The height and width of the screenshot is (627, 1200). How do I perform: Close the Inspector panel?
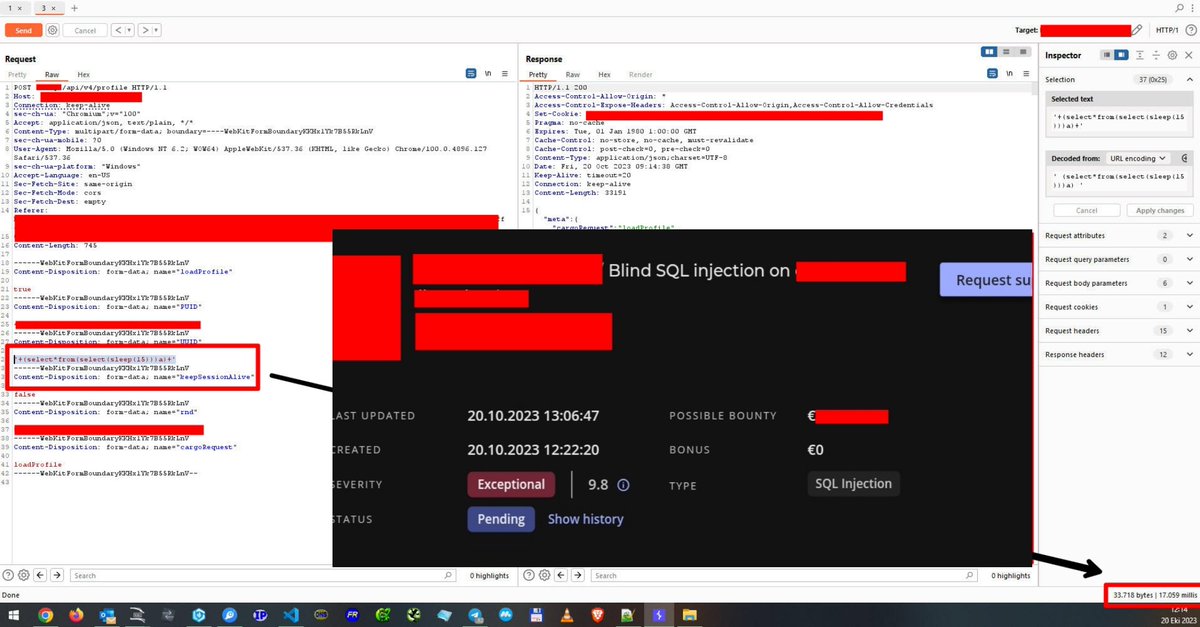pos(1188,55)
